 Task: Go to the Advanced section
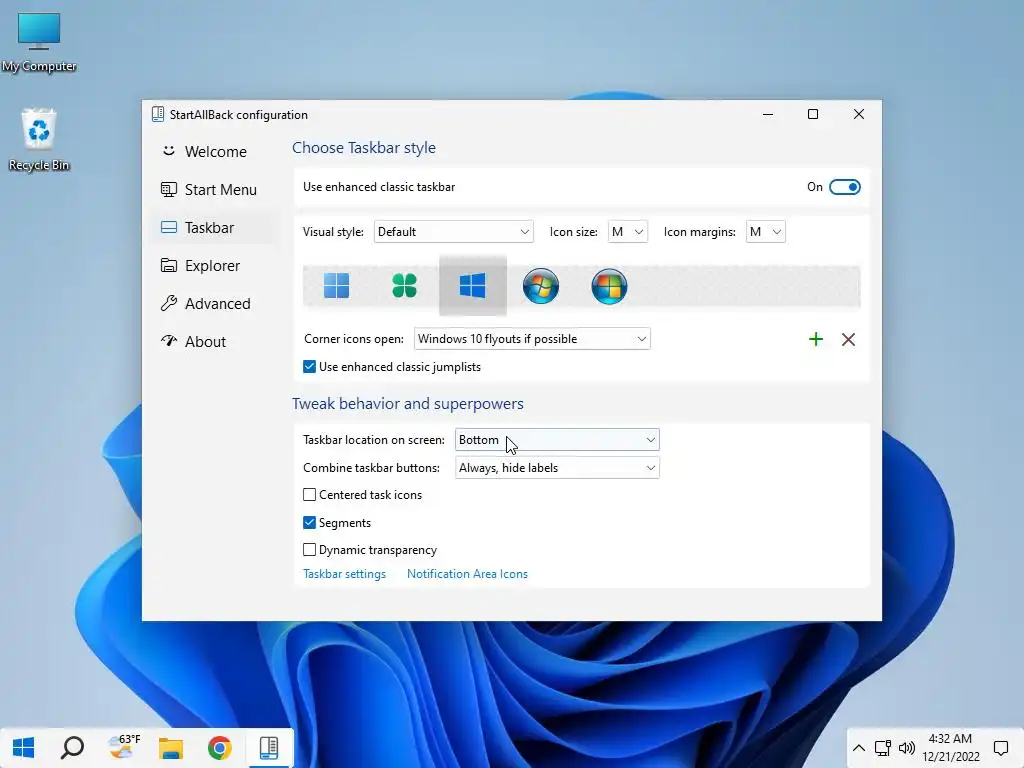[214, 304]
